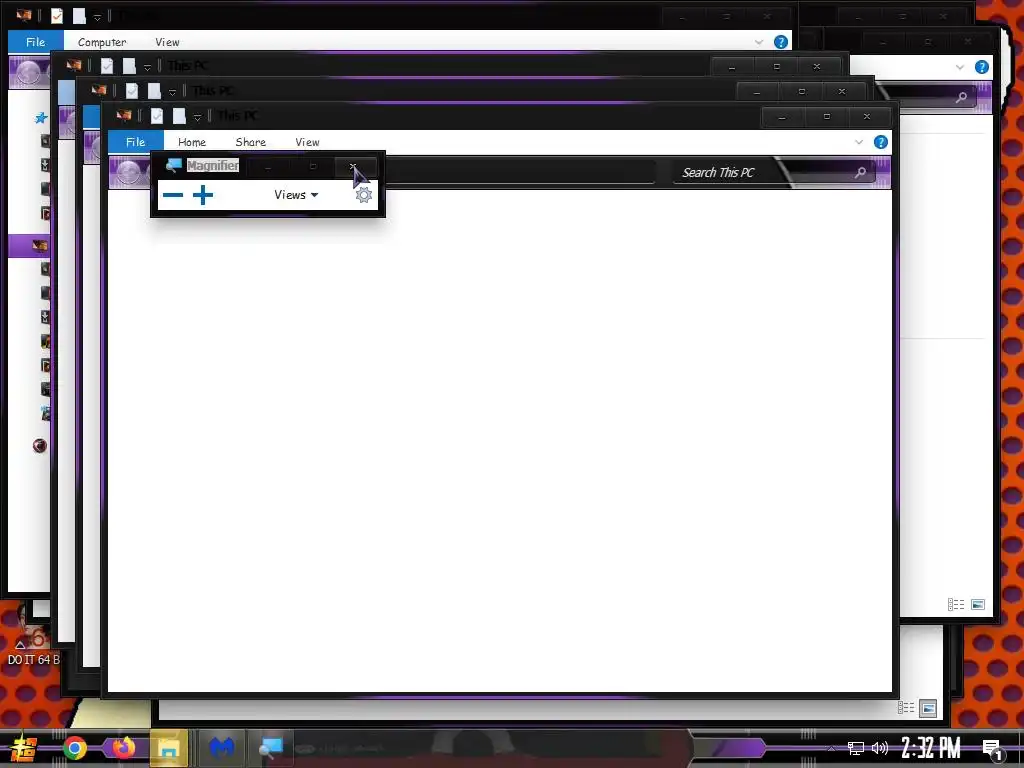
Task: Click Help icon in right background window
Action: [x=982, y=67]
